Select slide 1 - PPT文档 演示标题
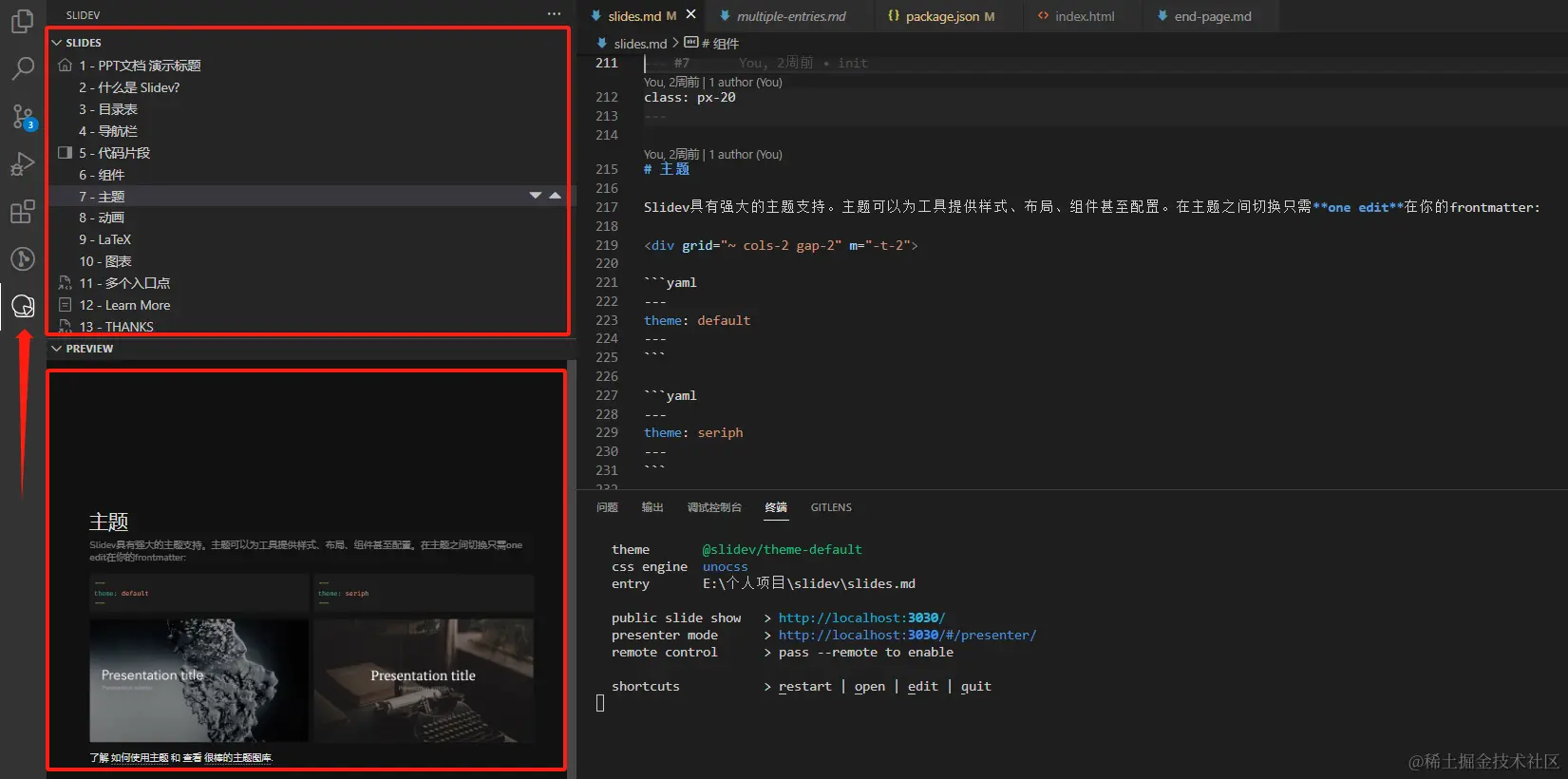 pos(140,66)
